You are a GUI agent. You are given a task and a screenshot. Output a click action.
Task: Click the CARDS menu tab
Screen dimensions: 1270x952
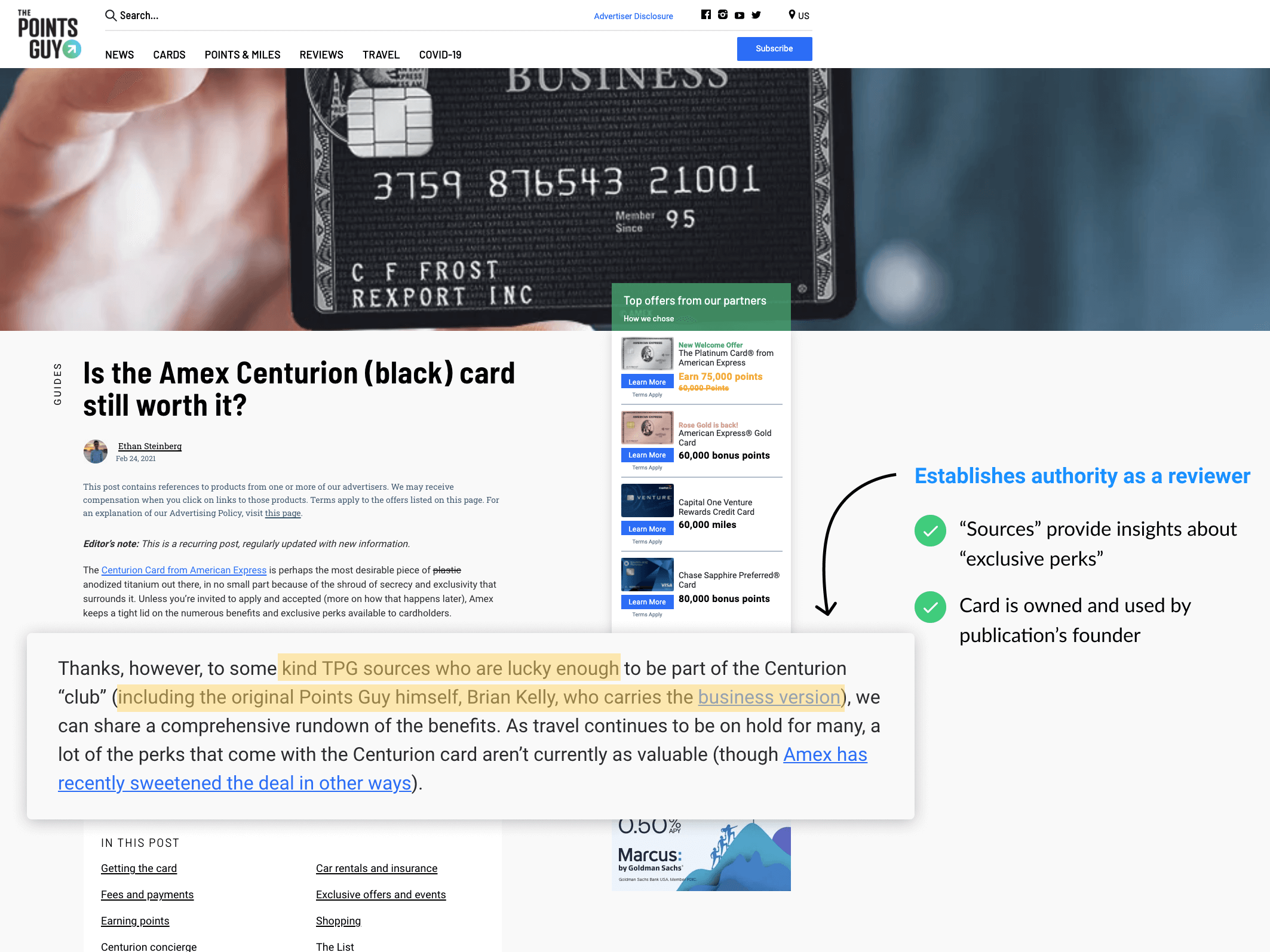coord(168,55)
